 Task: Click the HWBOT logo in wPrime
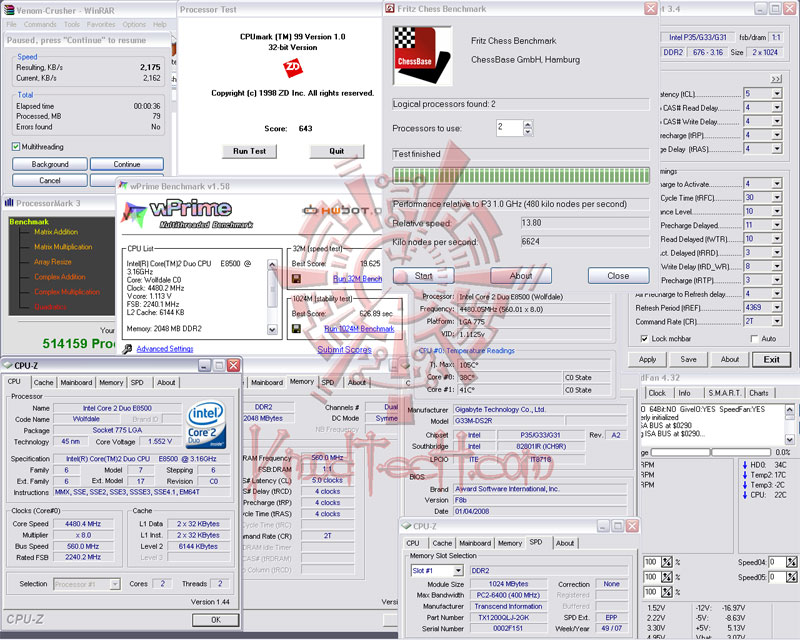[x=342, y=210]
